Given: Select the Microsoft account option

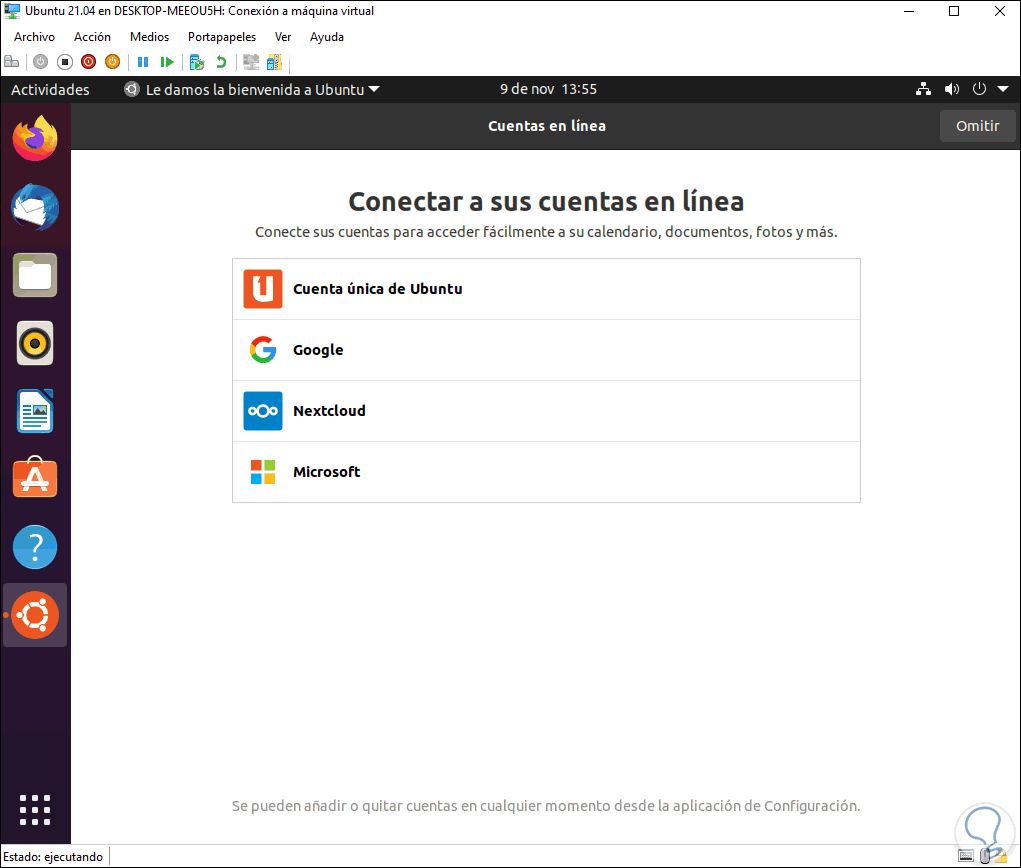Looking at the screenshot, I should pyautogui.click(x=546, y=472).
